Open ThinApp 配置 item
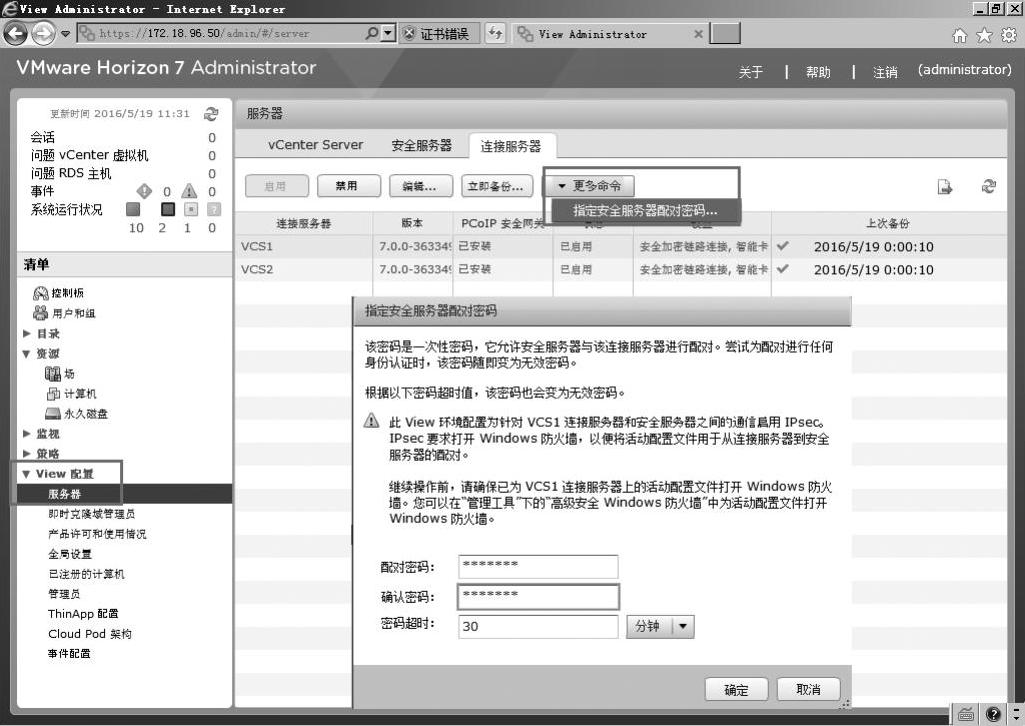The width and height of the screenshot is (1025, 726). pos(83,614)
